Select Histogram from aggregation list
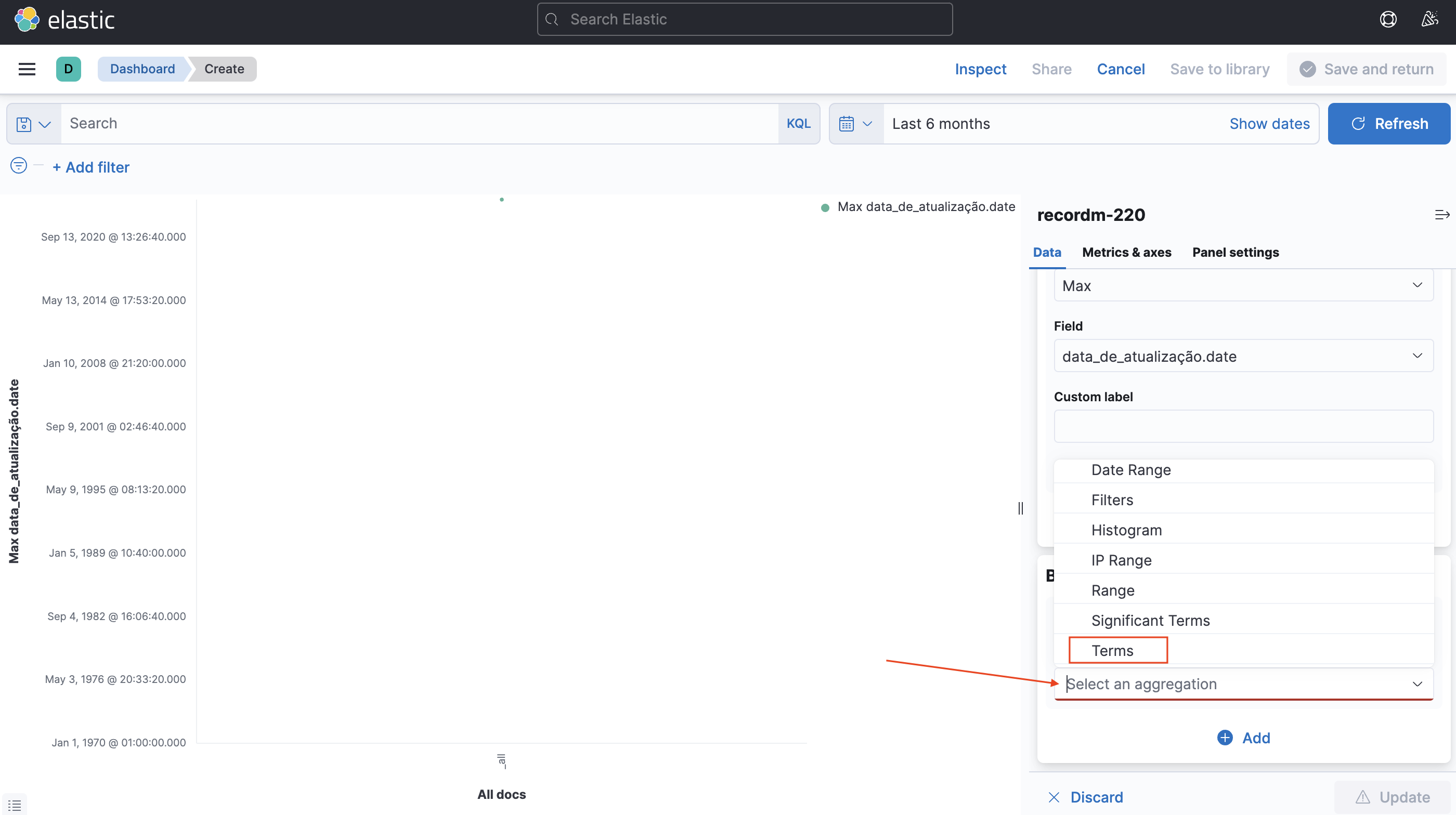 tap(1243, 530)
